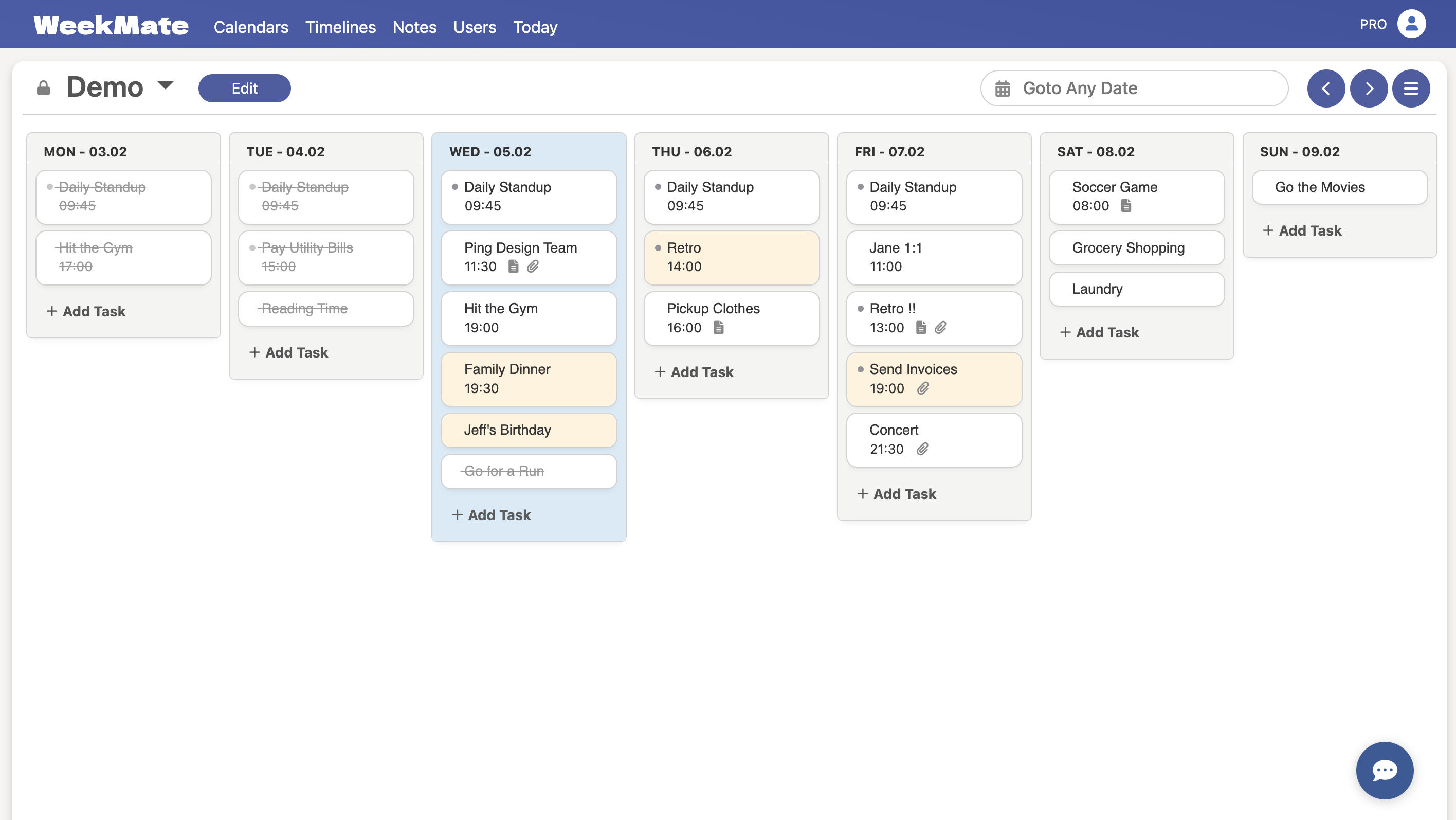Open the Notes menu
1456x820 pixels.
[x=414, y=27]
